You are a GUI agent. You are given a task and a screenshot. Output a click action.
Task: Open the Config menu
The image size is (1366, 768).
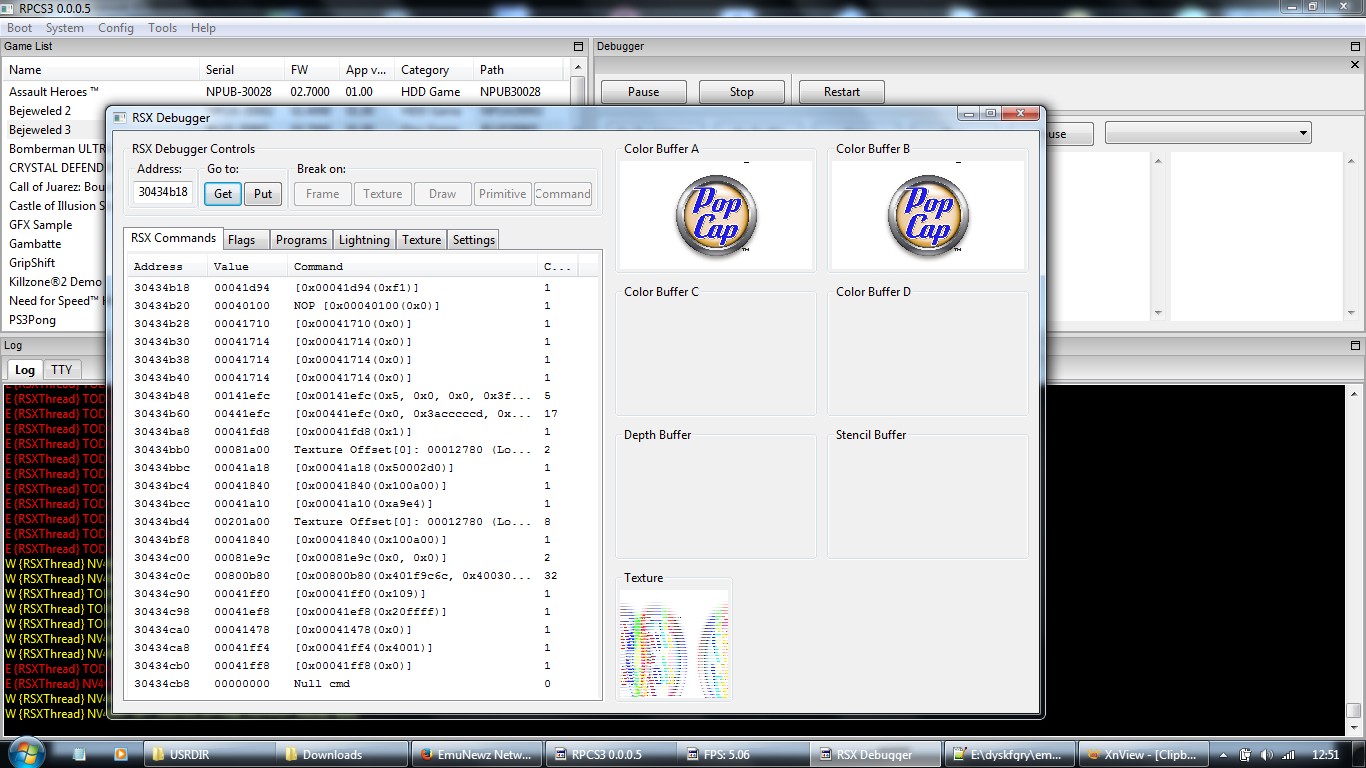pyautogui.click(x=115, y=28)
